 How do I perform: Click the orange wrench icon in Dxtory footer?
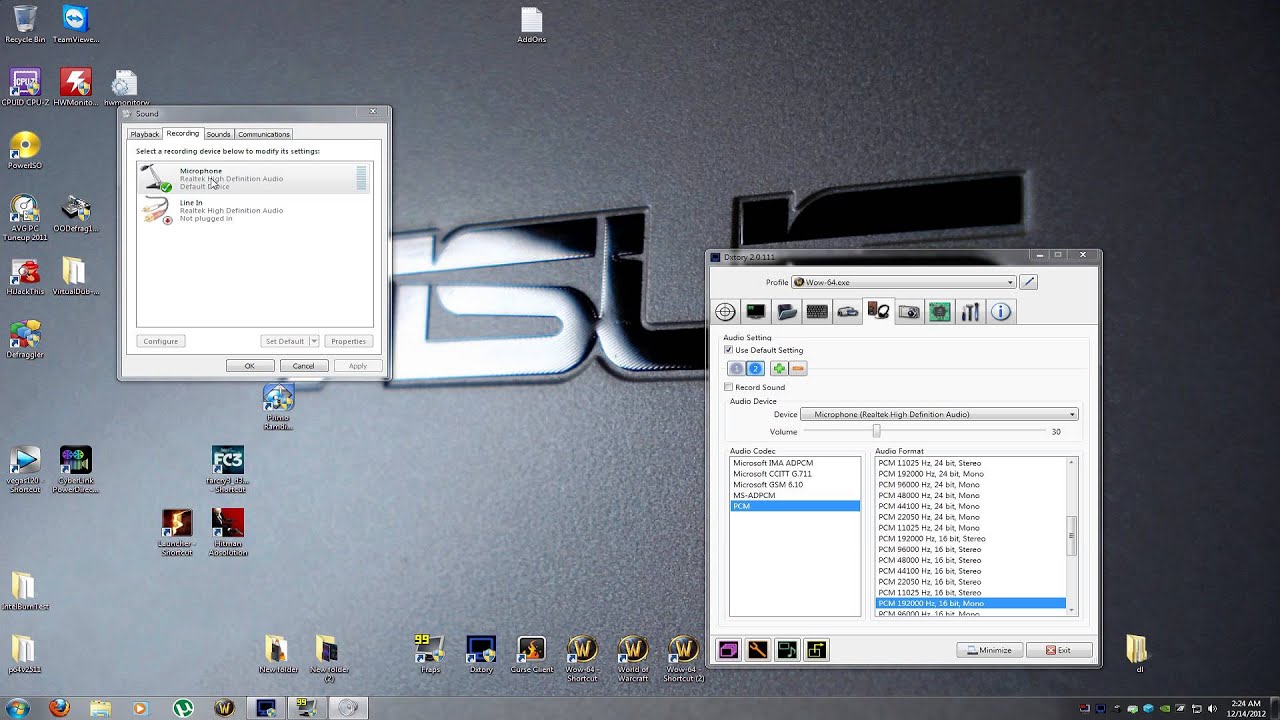[x=758, y=650]
